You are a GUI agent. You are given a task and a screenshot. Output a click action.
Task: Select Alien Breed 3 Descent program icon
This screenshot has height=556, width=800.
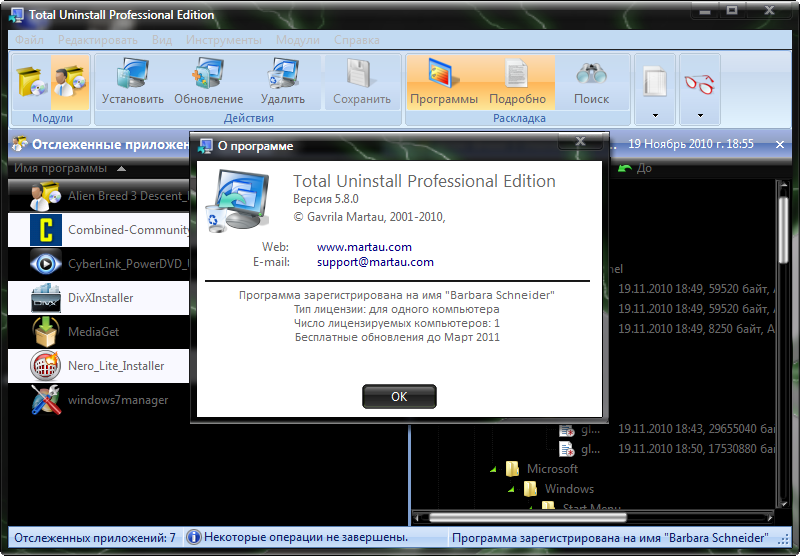click(x=45, y=196)
